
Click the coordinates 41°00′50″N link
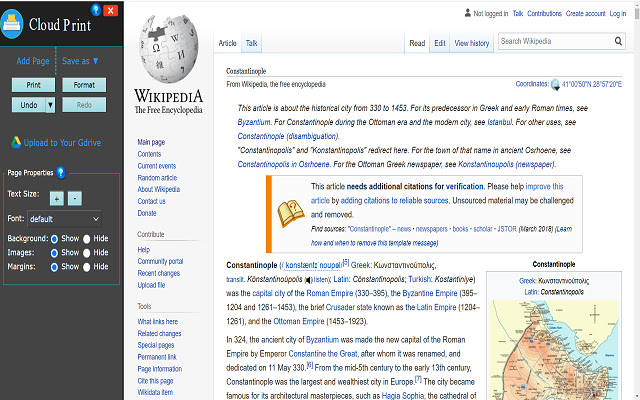592,84
